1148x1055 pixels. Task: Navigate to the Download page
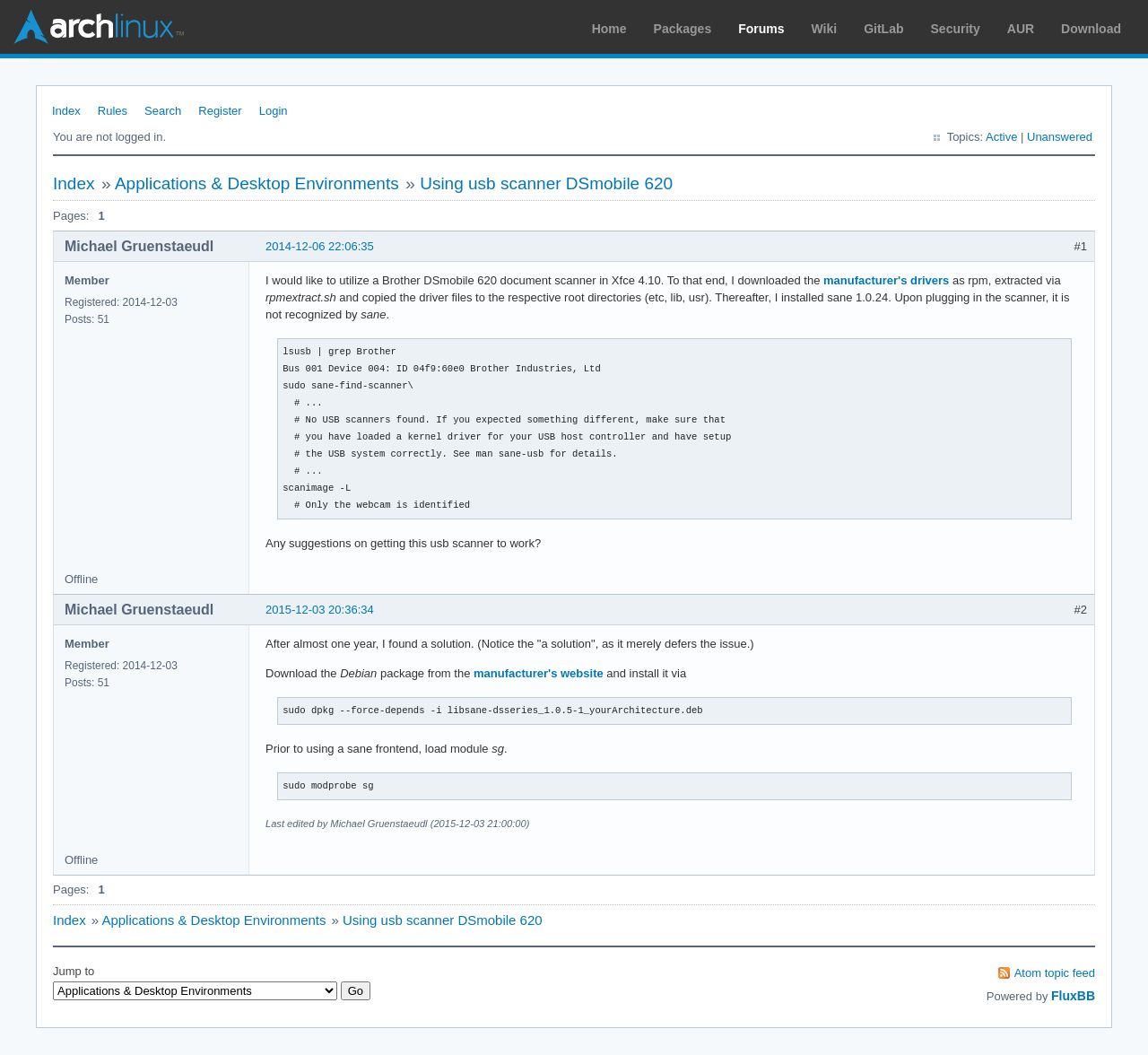point(1090,29)
